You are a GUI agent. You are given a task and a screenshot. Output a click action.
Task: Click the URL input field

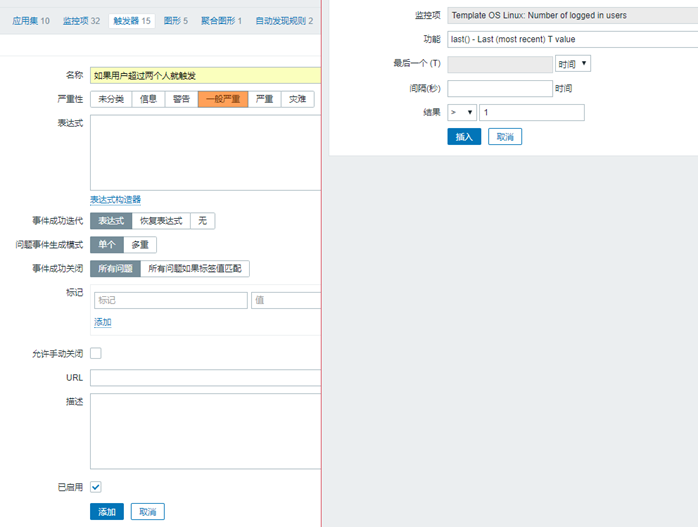205,377
